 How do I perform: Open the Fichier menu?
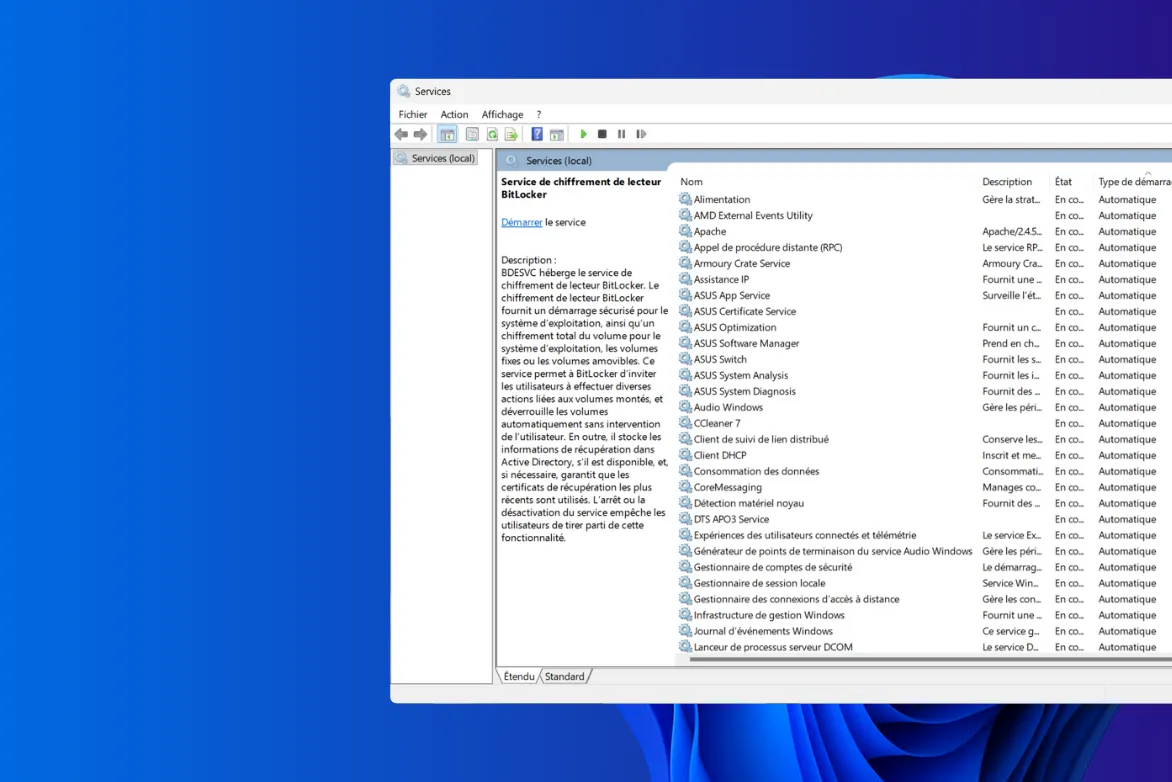point(412,114)
